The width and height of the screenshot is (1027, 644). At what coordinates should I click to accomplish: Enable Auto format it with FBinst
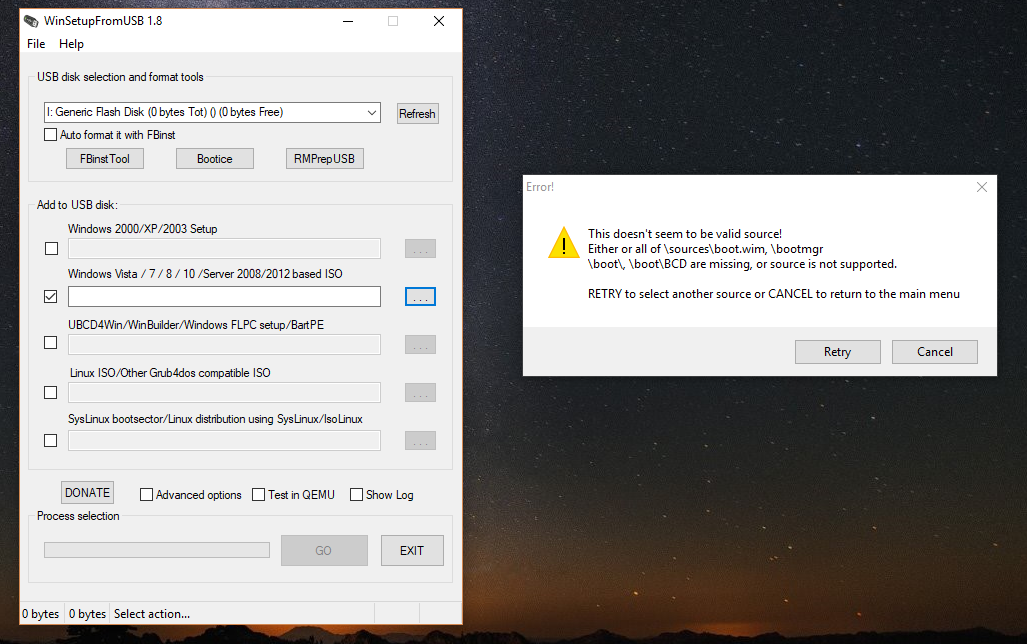[x=50, y=135]
